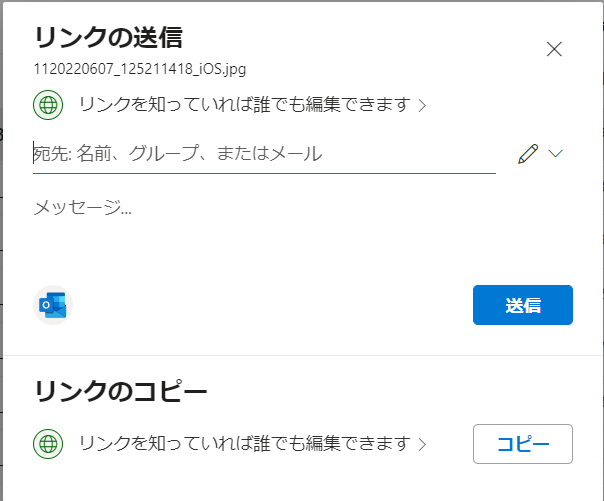Screen dimensions: 604x501
Task: Open リンクを知っていれば誰でも編集できます link in send section
Action: click(x=245, y=105)
